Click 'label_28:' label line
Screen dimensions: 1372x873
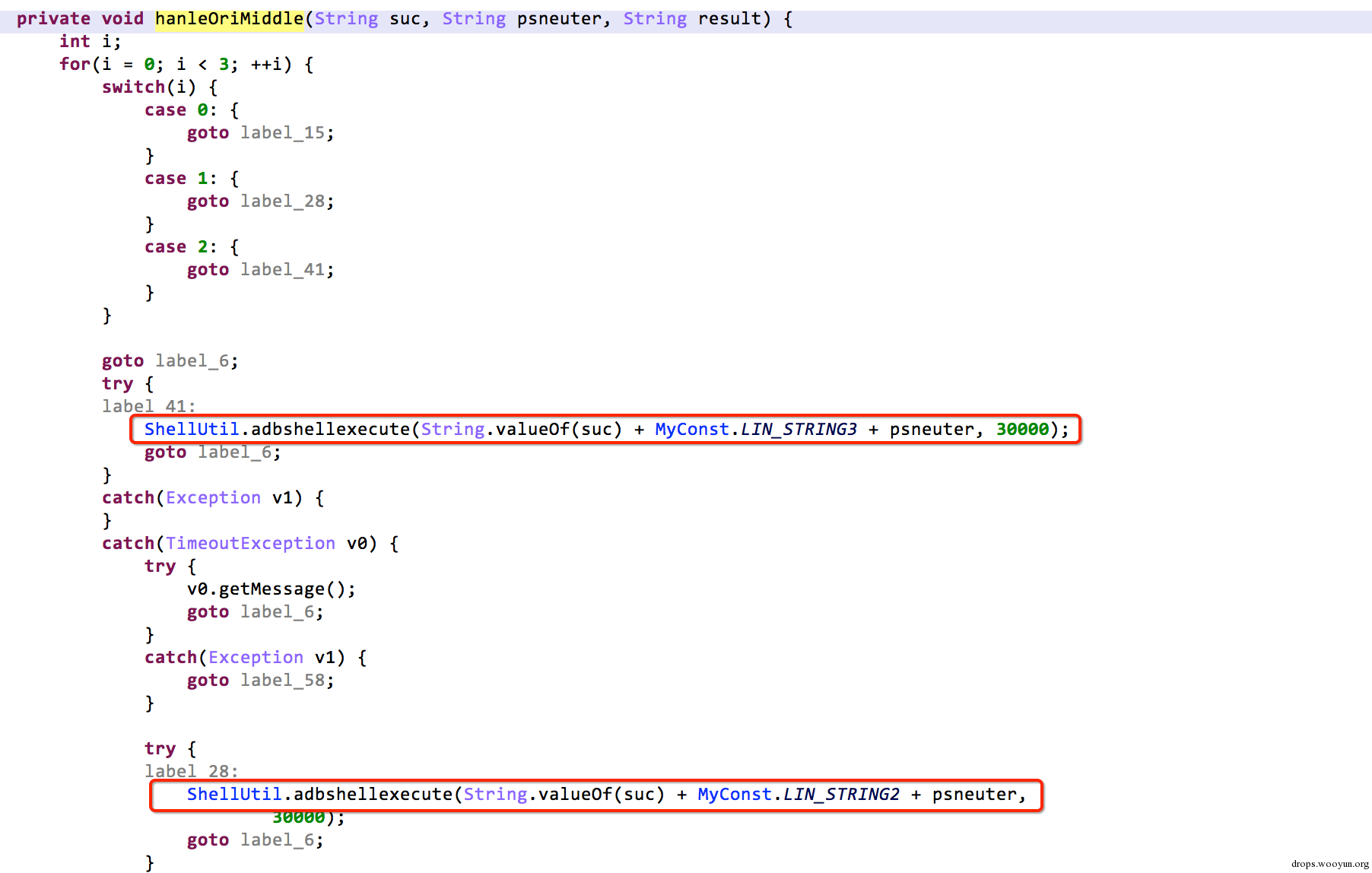pyautogui.click(x=192, y=771)
